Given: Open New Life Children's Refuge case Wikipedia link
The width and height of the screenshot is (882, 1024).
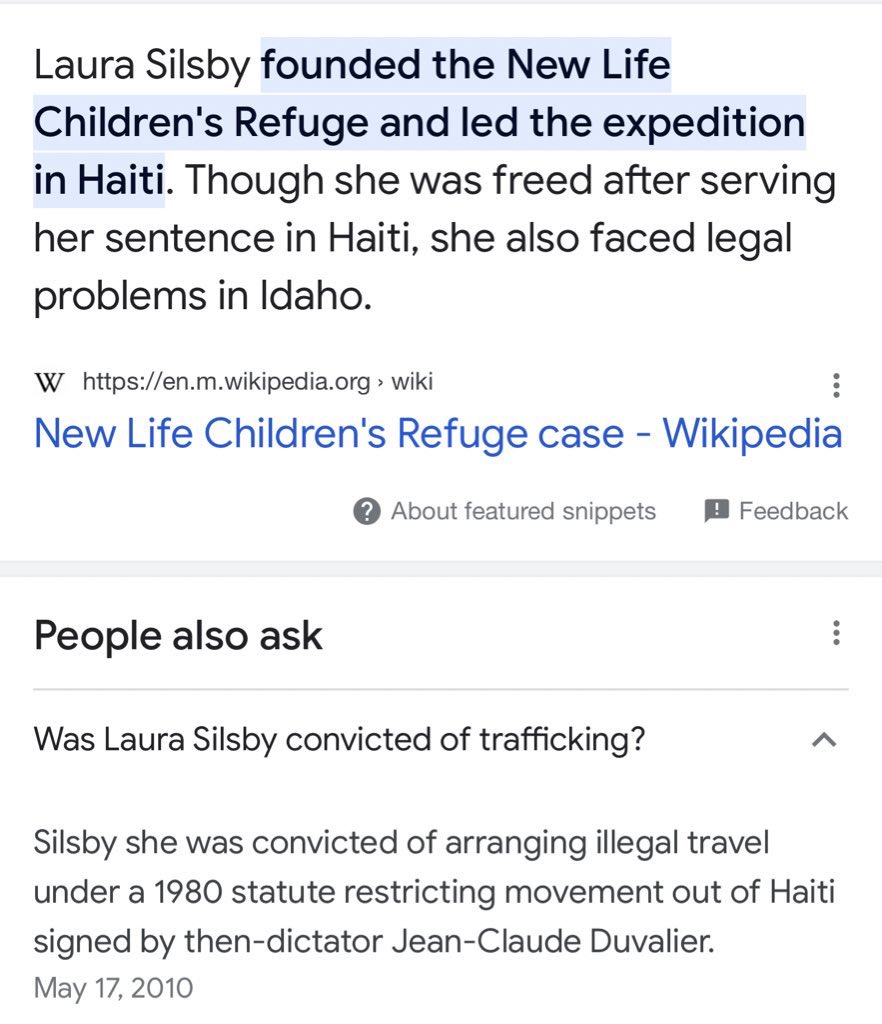Looking at the screenshot, I should pyautogui.click(x=437, y=434).
